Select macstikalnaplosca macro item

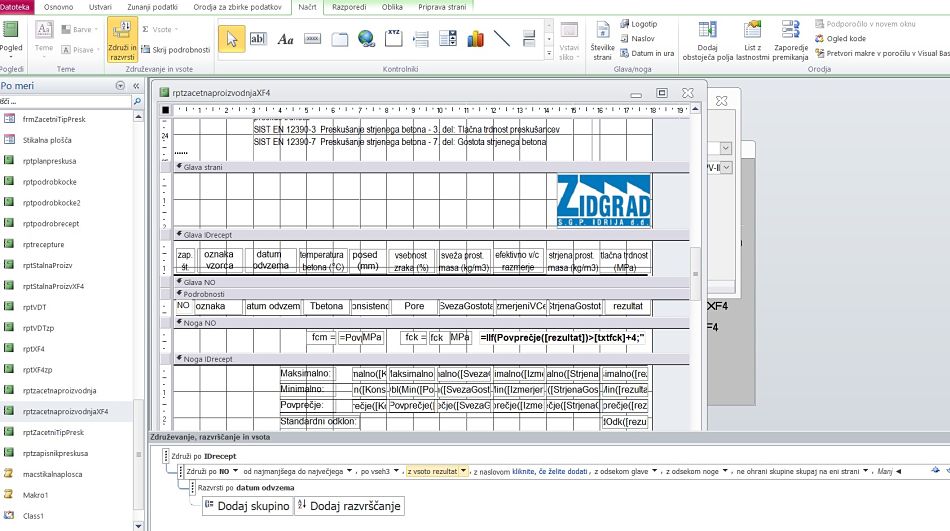tap(52, 474)
